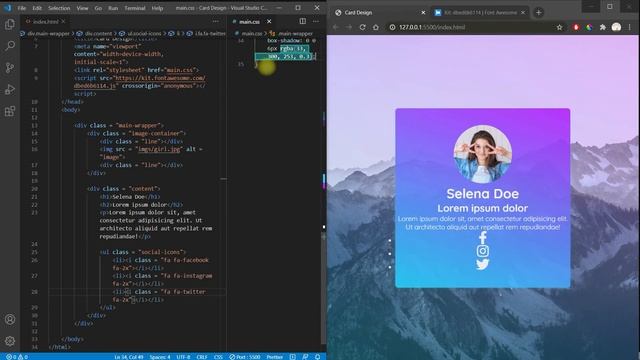
Task: Open the Run menu
Action: tap(113, 8)
